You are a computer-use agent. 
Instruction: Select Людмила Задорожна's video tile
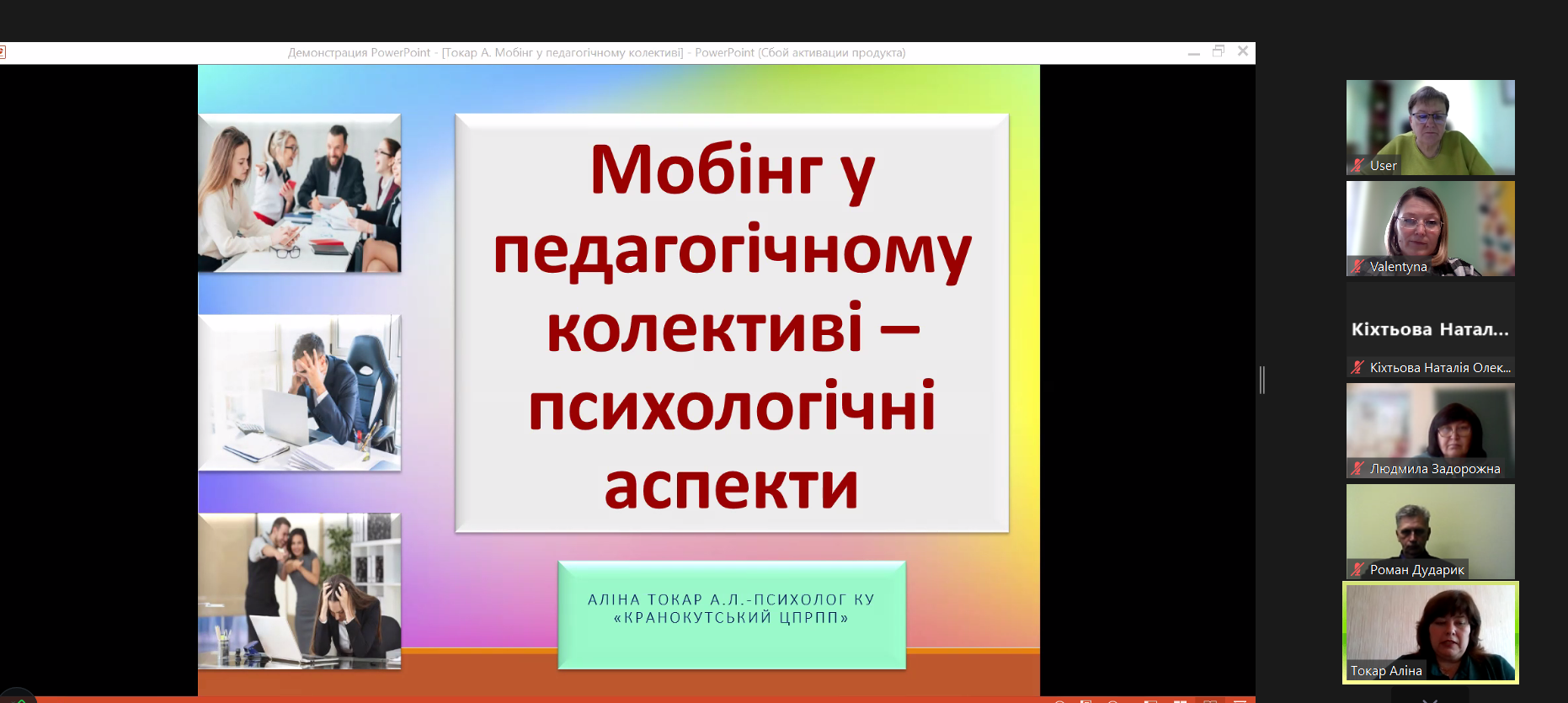click(x=1431, y=430)
